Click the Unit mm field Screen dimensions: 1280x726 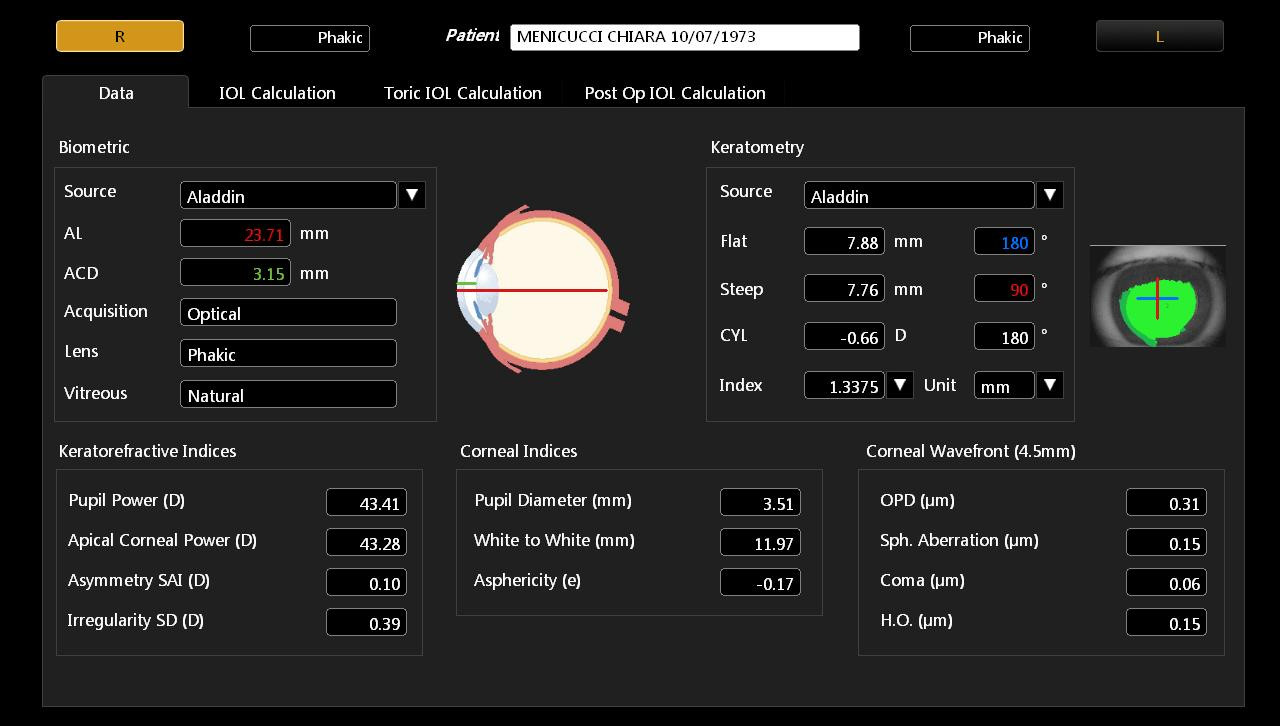pos(1004,385)
